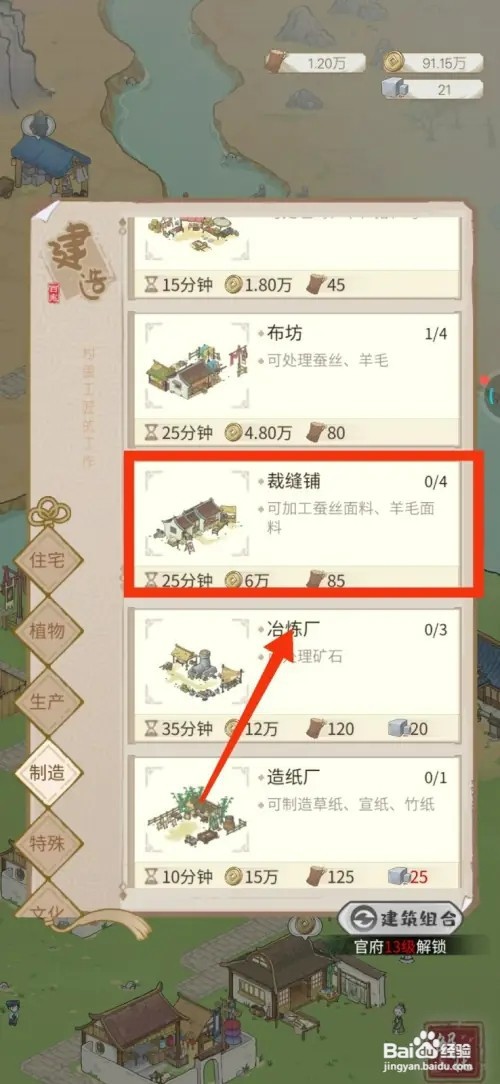
Task: Select the 制造 category tab
Action: coord(48,773)
